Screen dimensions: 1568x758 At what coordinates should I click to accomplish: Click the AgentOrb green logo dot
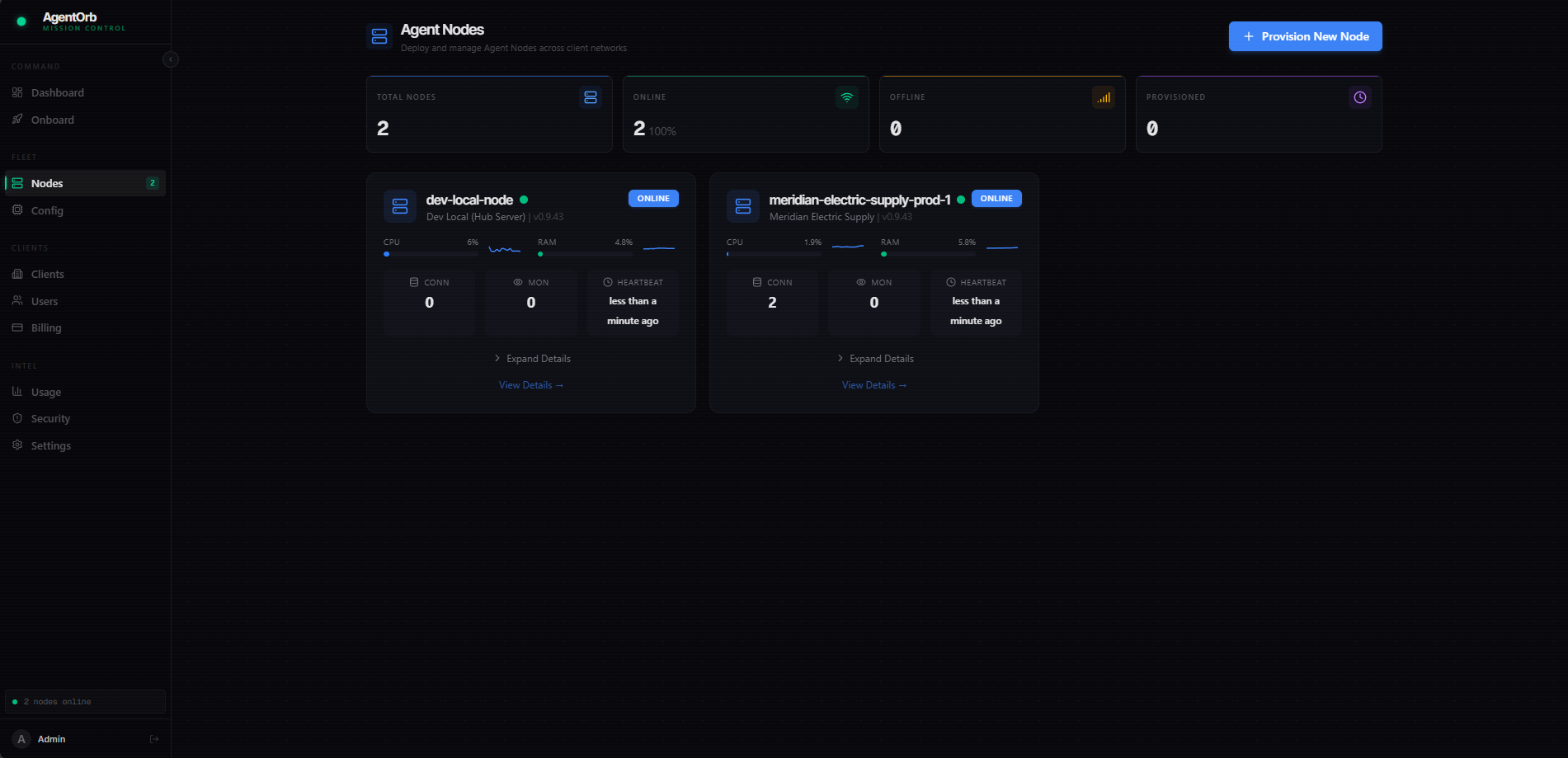coord(21,21)
